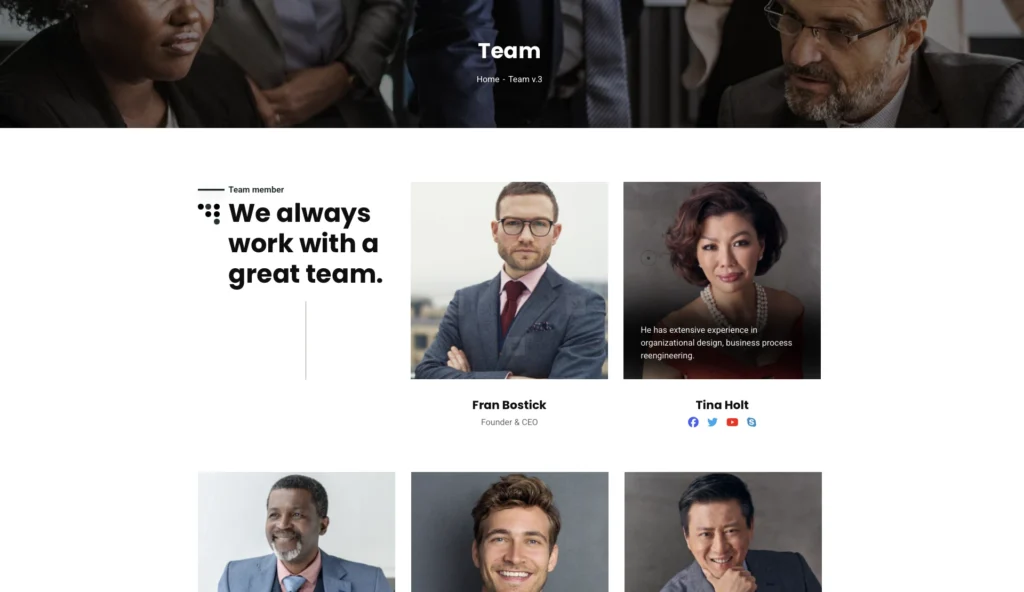The width and height of the screenshot is (1024, 592).
Task: Open photo of smiling curly-haired man
Action: [x=509, y=532]
